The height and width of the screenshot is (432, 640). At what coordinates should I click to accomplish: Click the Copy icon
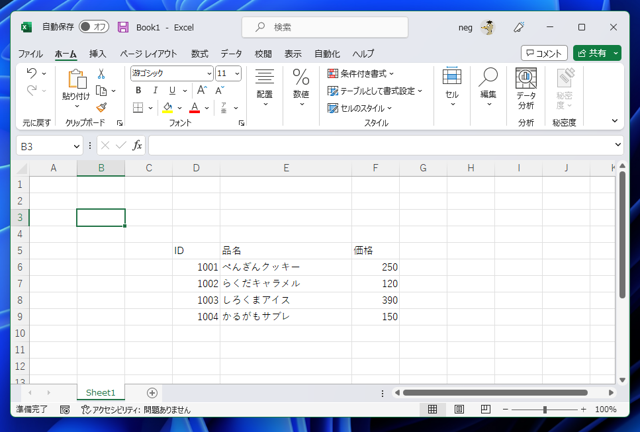101,90
